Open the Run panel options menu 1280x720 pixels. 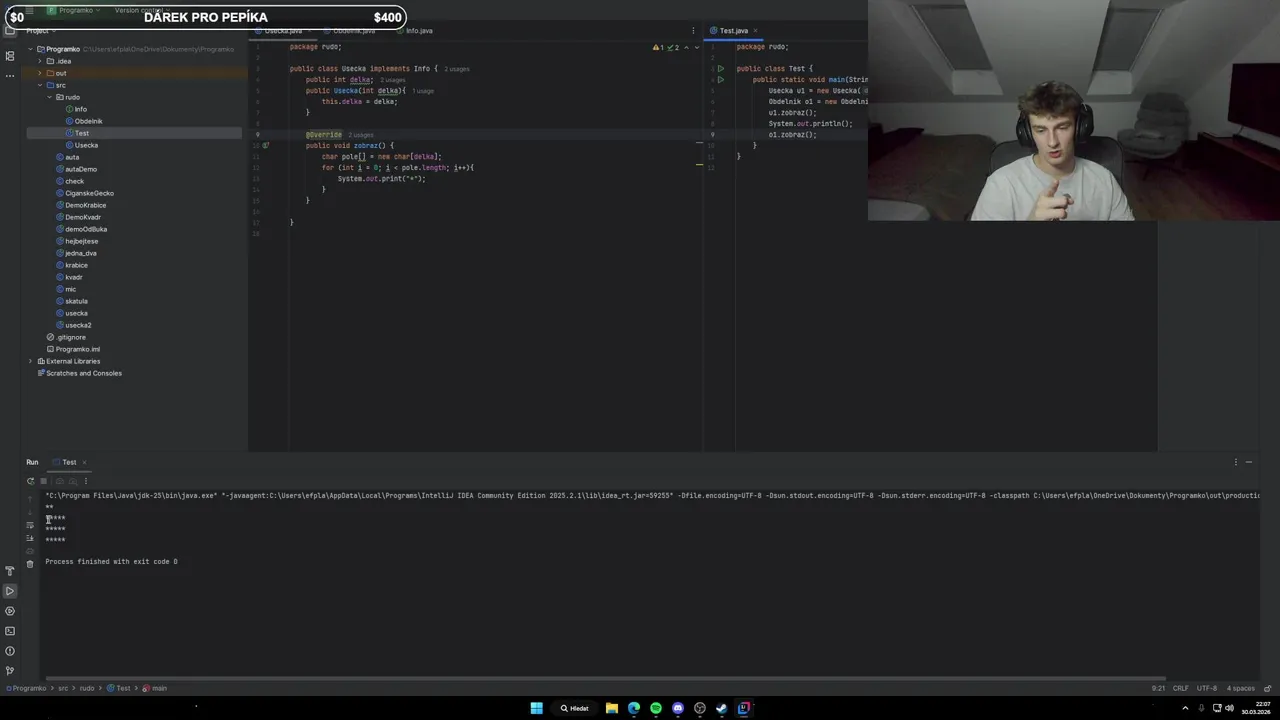pyautogui.click(x=1236, y=462)
